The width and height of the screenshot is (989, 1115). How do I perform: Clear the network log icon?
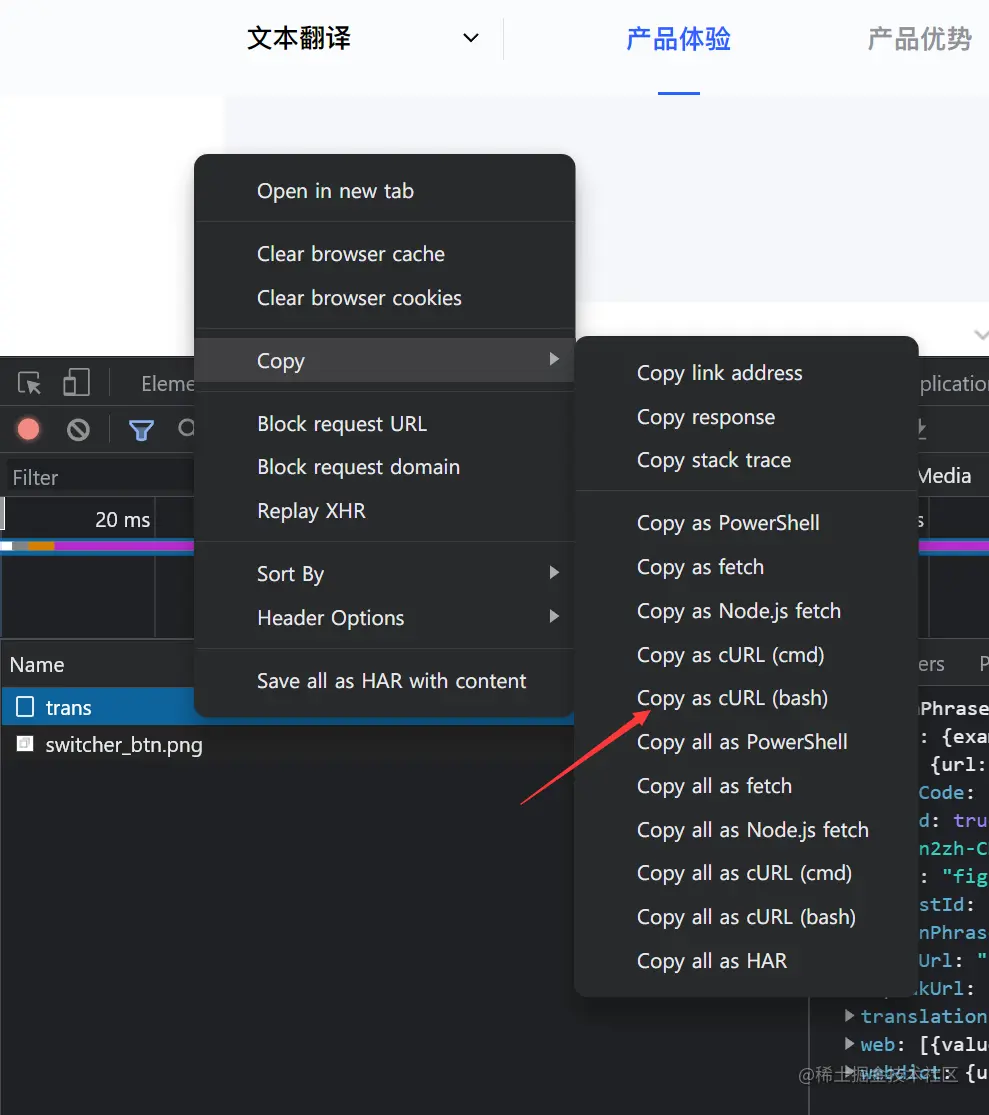click(78, 430)
